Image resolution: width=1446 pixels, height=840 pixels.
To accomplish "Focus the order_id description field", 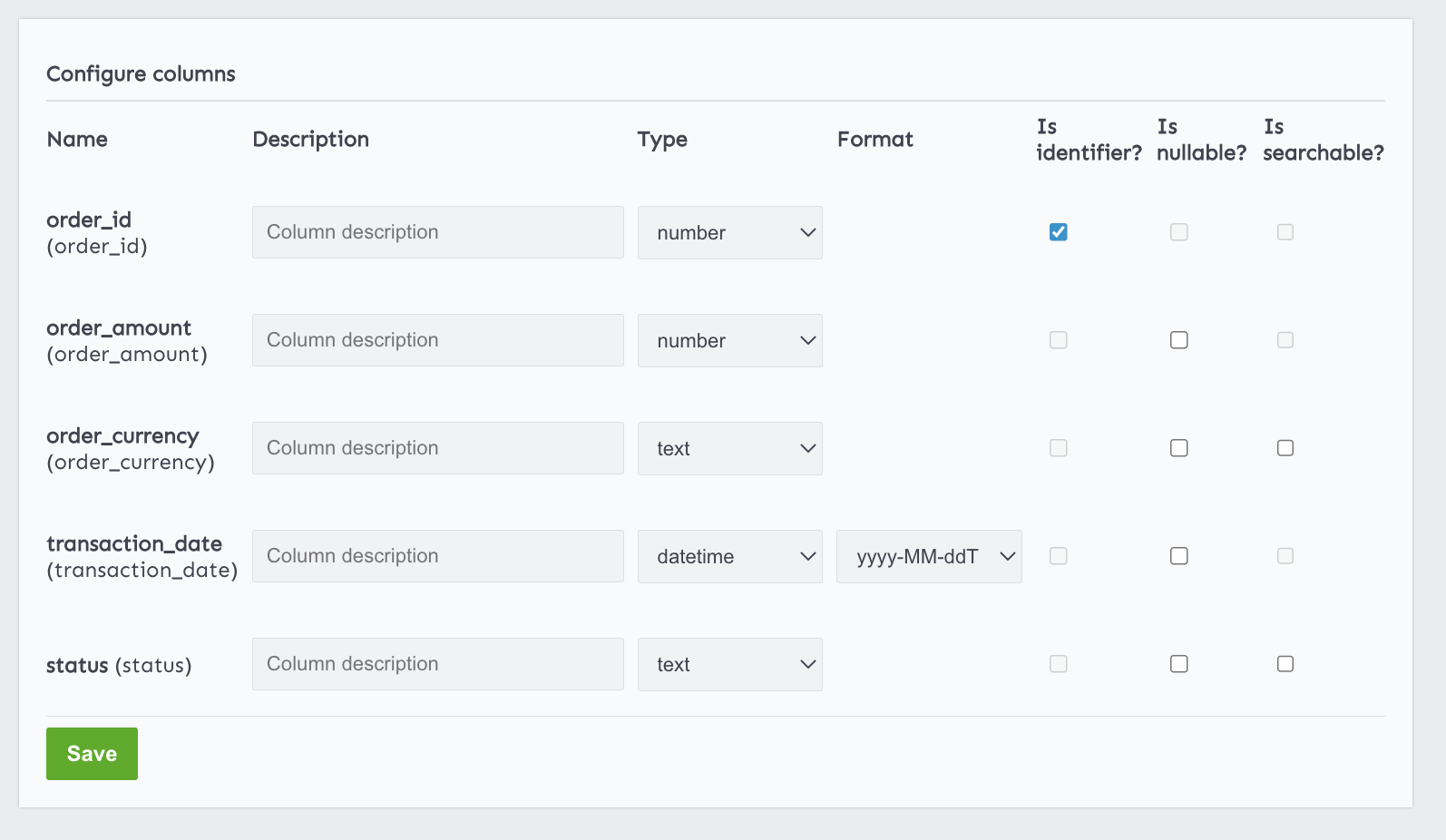I will (x=437, y=232).
